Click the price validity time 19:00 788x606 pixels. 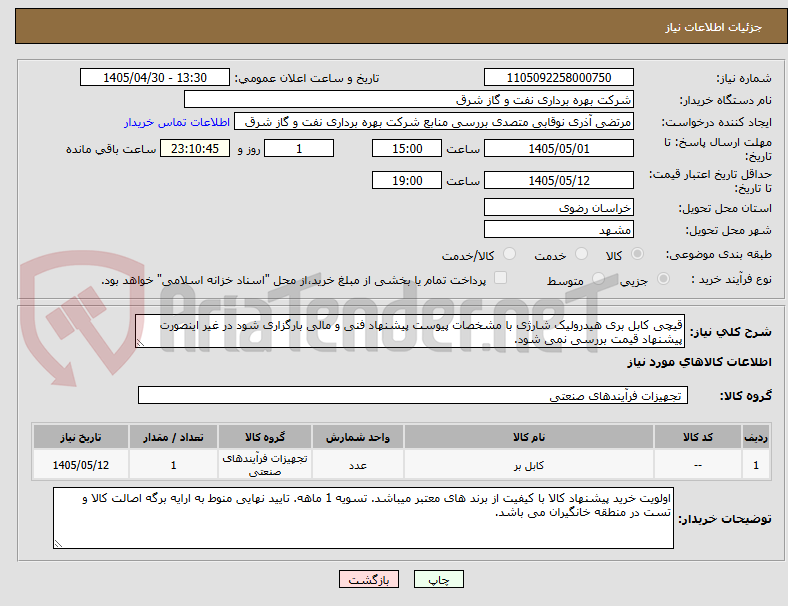pyautogui.click(x=407, y=180)
